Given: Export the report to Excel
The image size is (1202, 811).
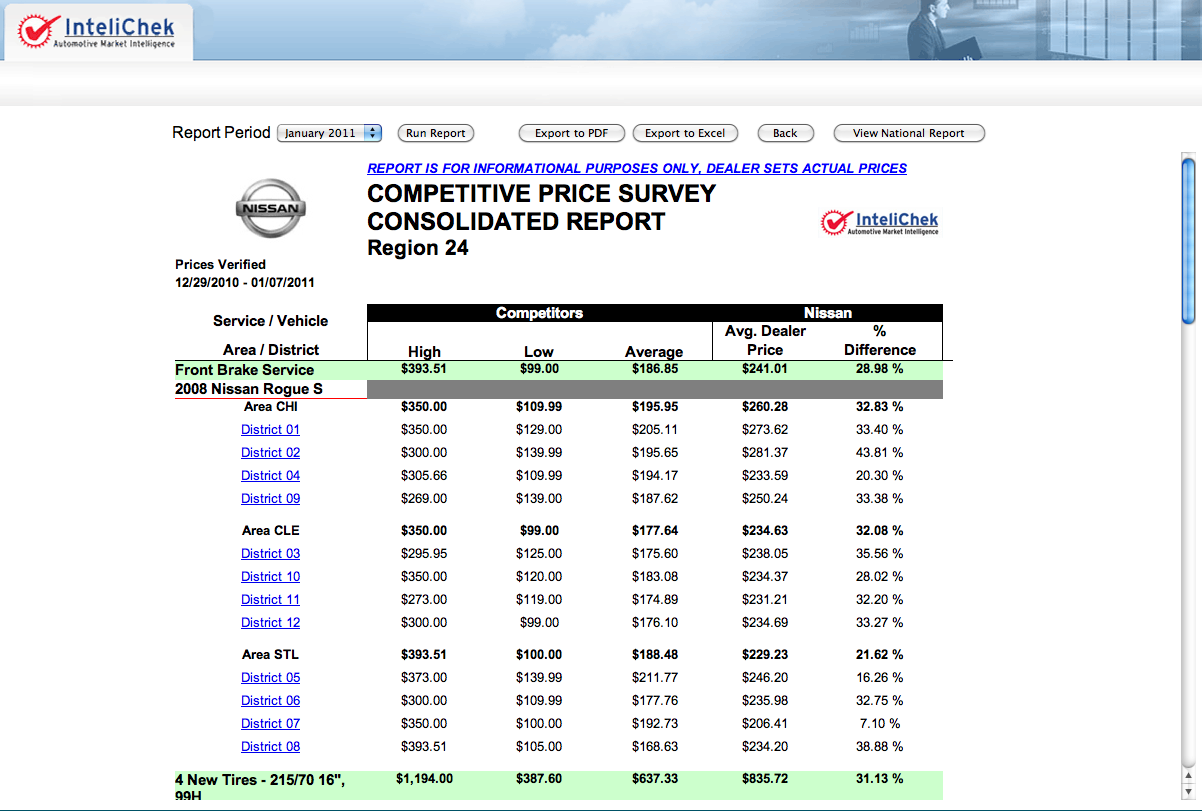Looking at the screenshot, I should pyautogui.click(x=685, y=133).
